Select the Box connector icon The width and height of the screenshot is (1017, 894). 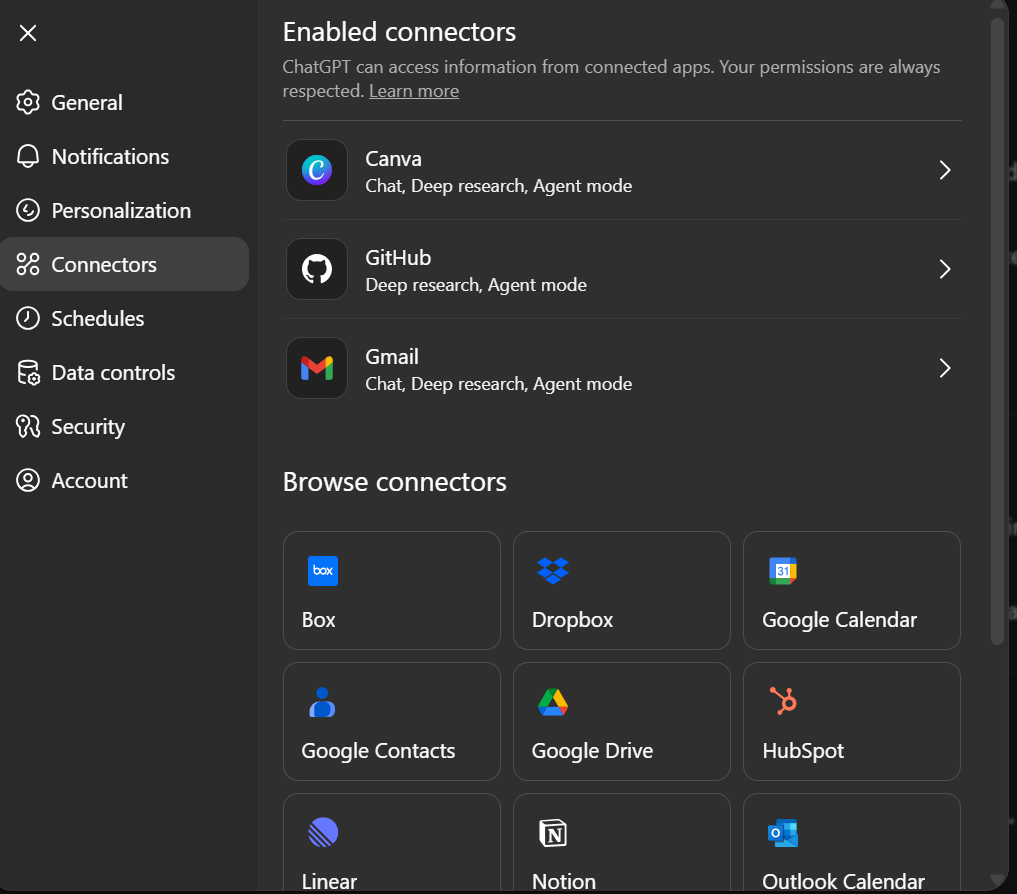point(322,571)
